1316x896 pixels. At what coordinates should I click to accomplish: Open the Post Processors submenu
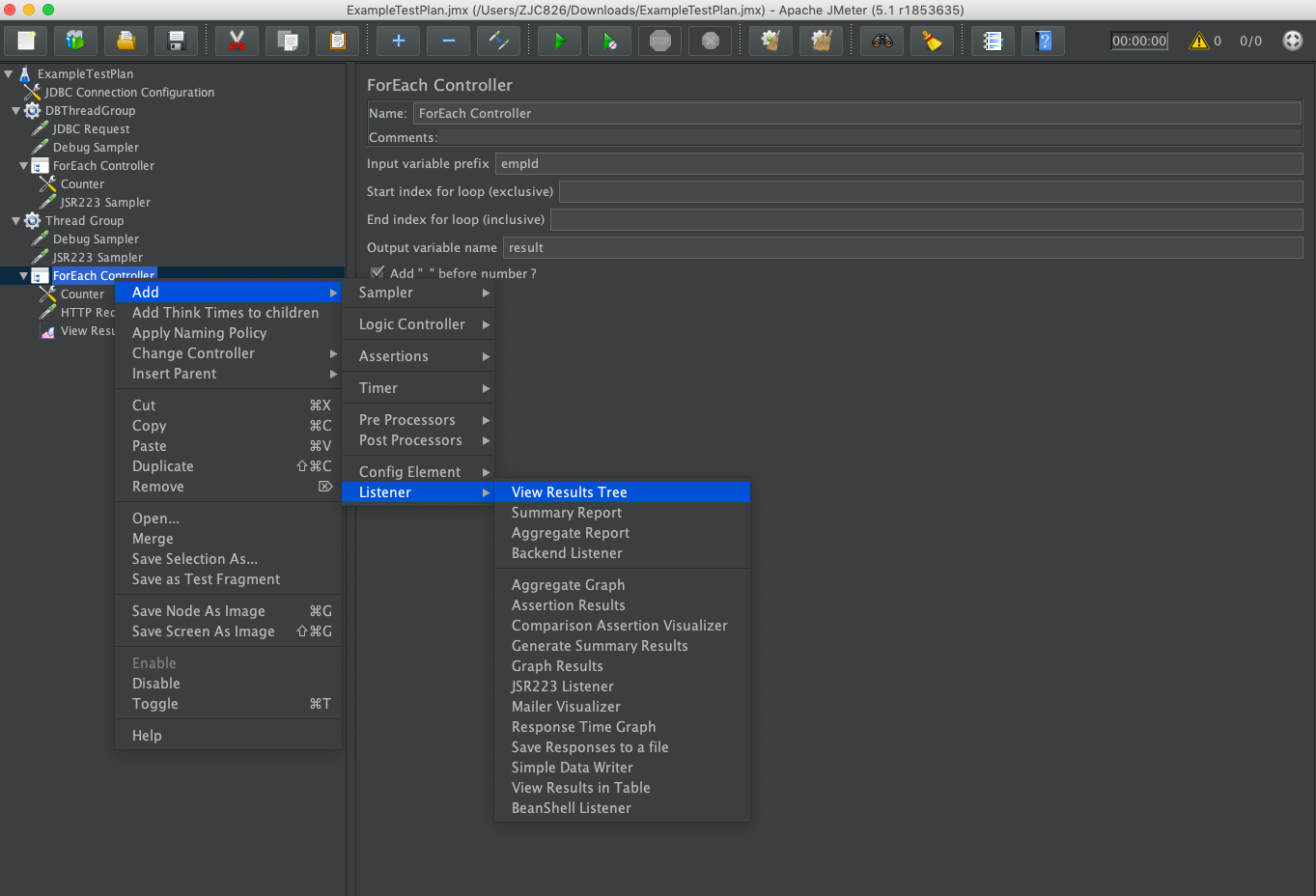pyautogui.click(x=418, y=440)
